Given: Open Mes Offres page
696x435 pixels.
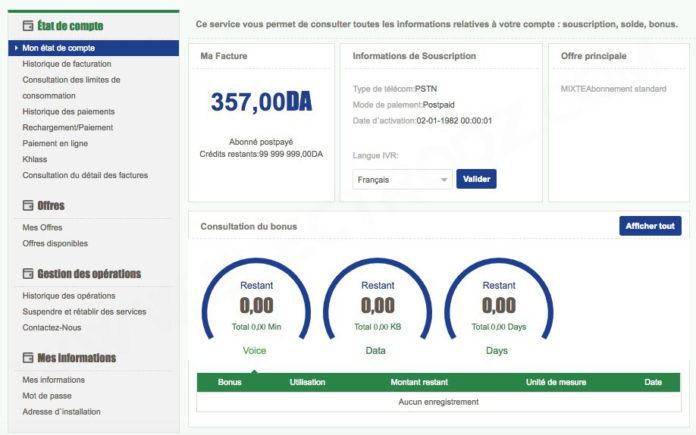Looking at the screenshot, I should tap(42, 228).
